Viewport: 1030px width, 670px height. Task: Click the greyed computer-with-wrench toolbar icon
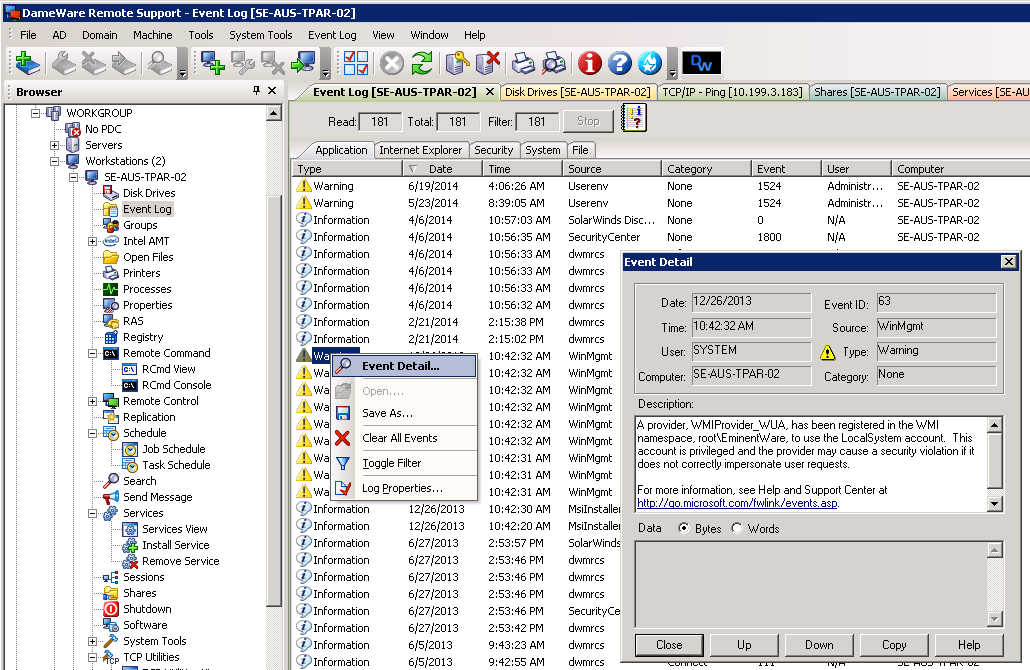(242, 63)
